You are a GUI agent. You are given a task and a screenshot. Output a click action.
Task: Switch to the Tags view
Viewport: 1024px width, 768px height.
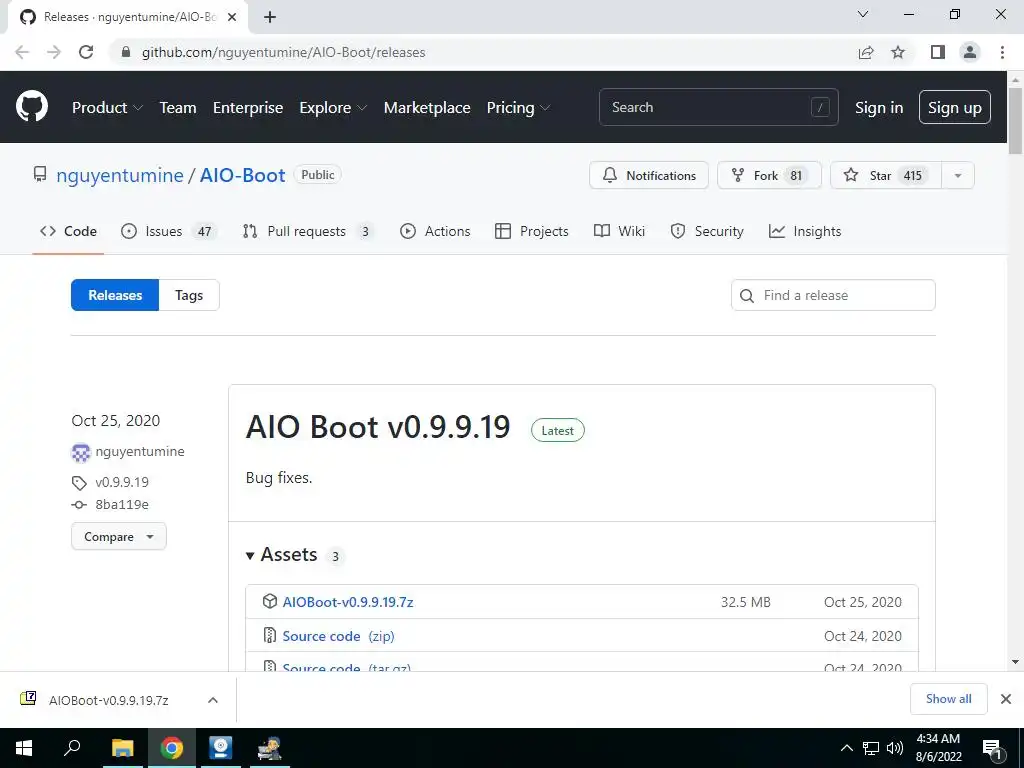click(x=189, y=295)
